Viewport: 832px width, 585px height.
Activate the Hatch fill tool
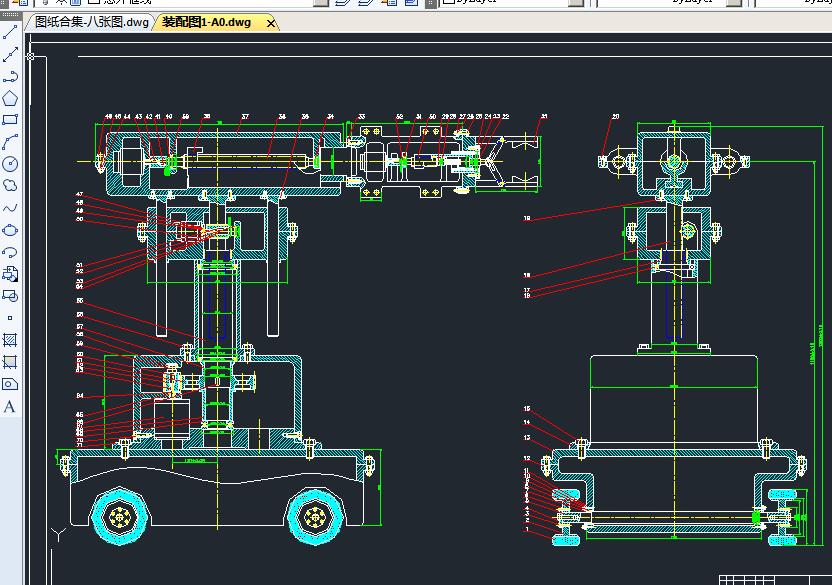10,340
